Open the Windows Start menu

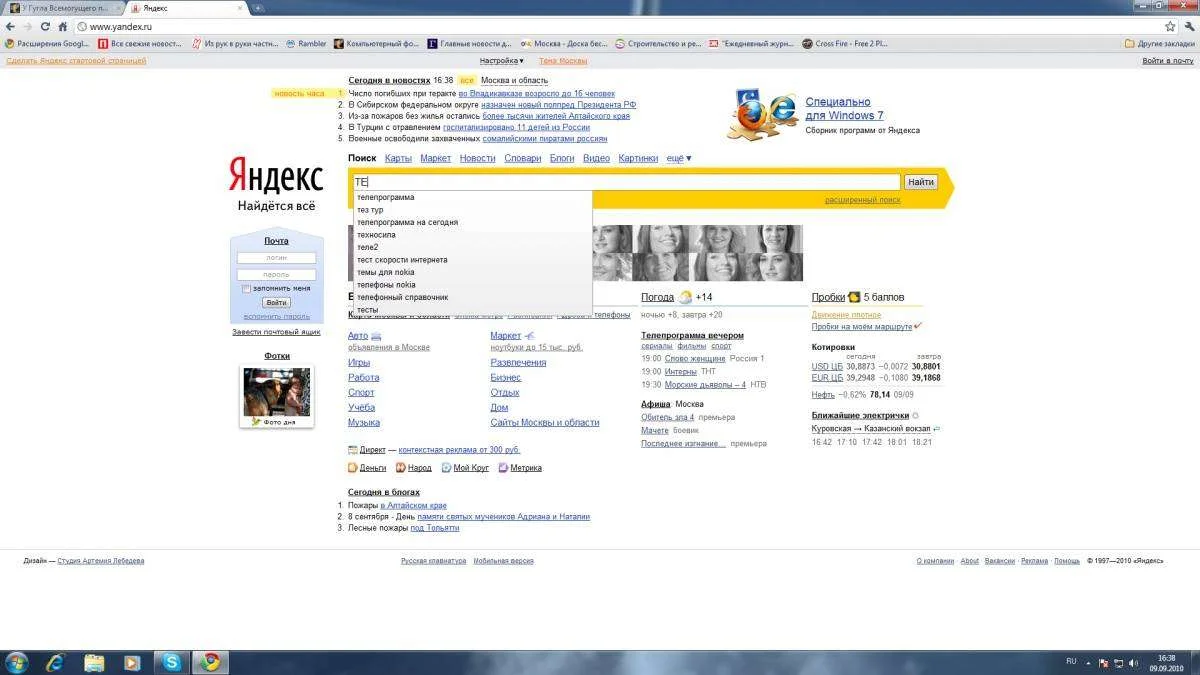pos(17,662)
